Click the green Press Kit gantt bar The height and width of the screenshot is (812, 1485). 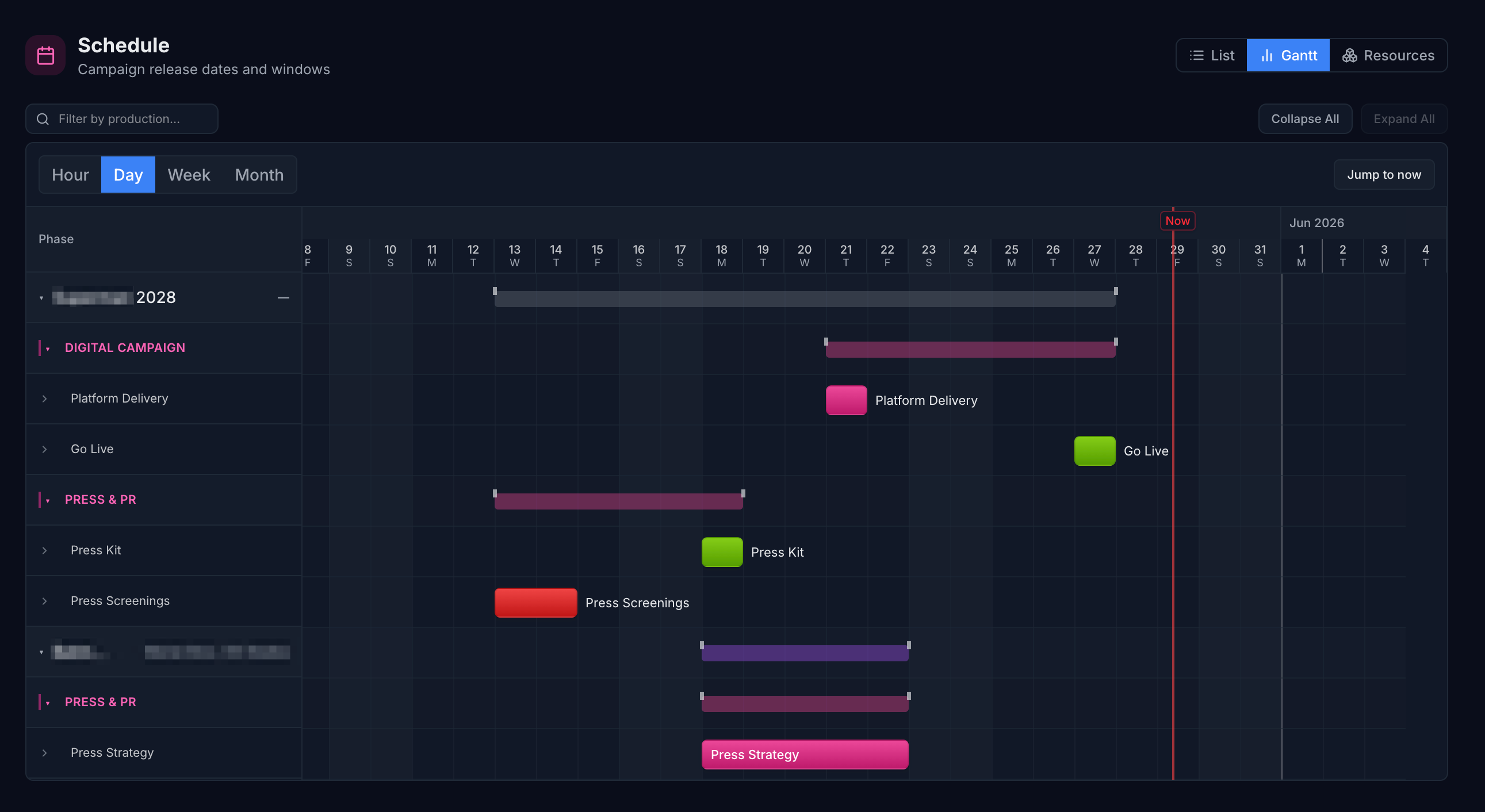click(722, 552)
